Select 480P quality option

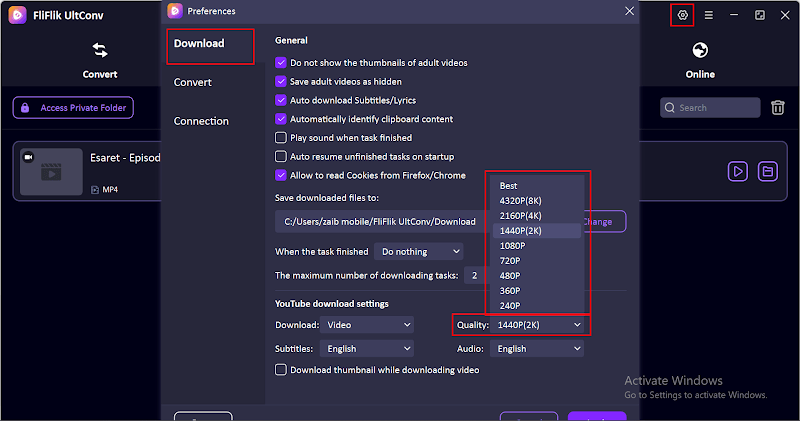[537, 276]
